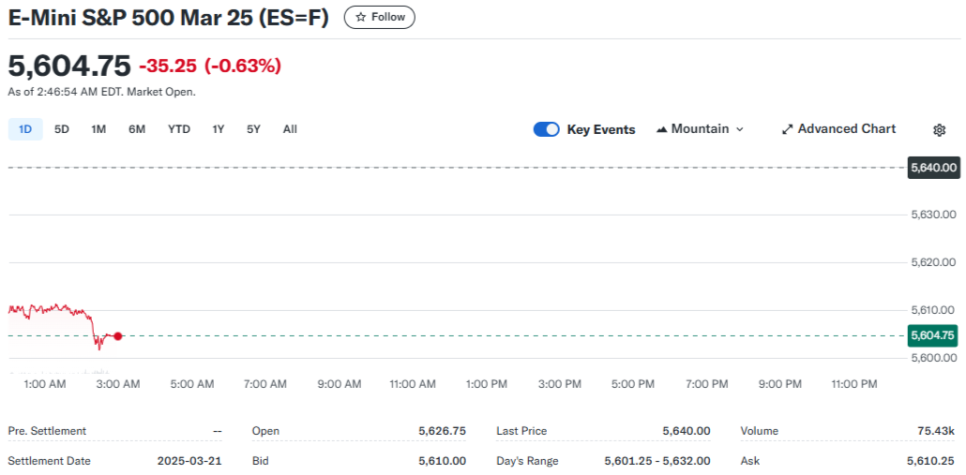Click the 5,620.00 price axis label
Viewport: 966px width, 475px height.
point(933,262)
